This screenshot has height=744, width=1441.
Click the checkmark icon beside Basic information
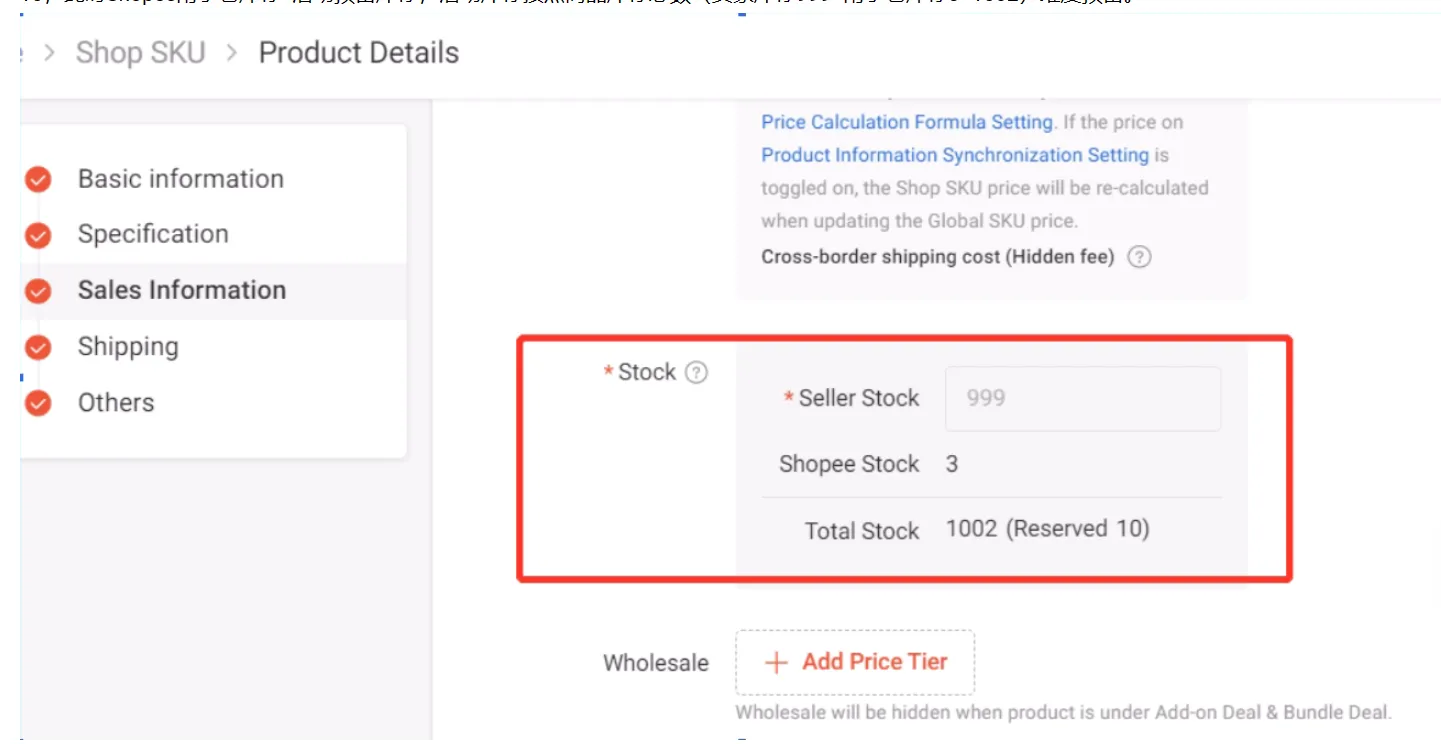click(x=38, y=180)
